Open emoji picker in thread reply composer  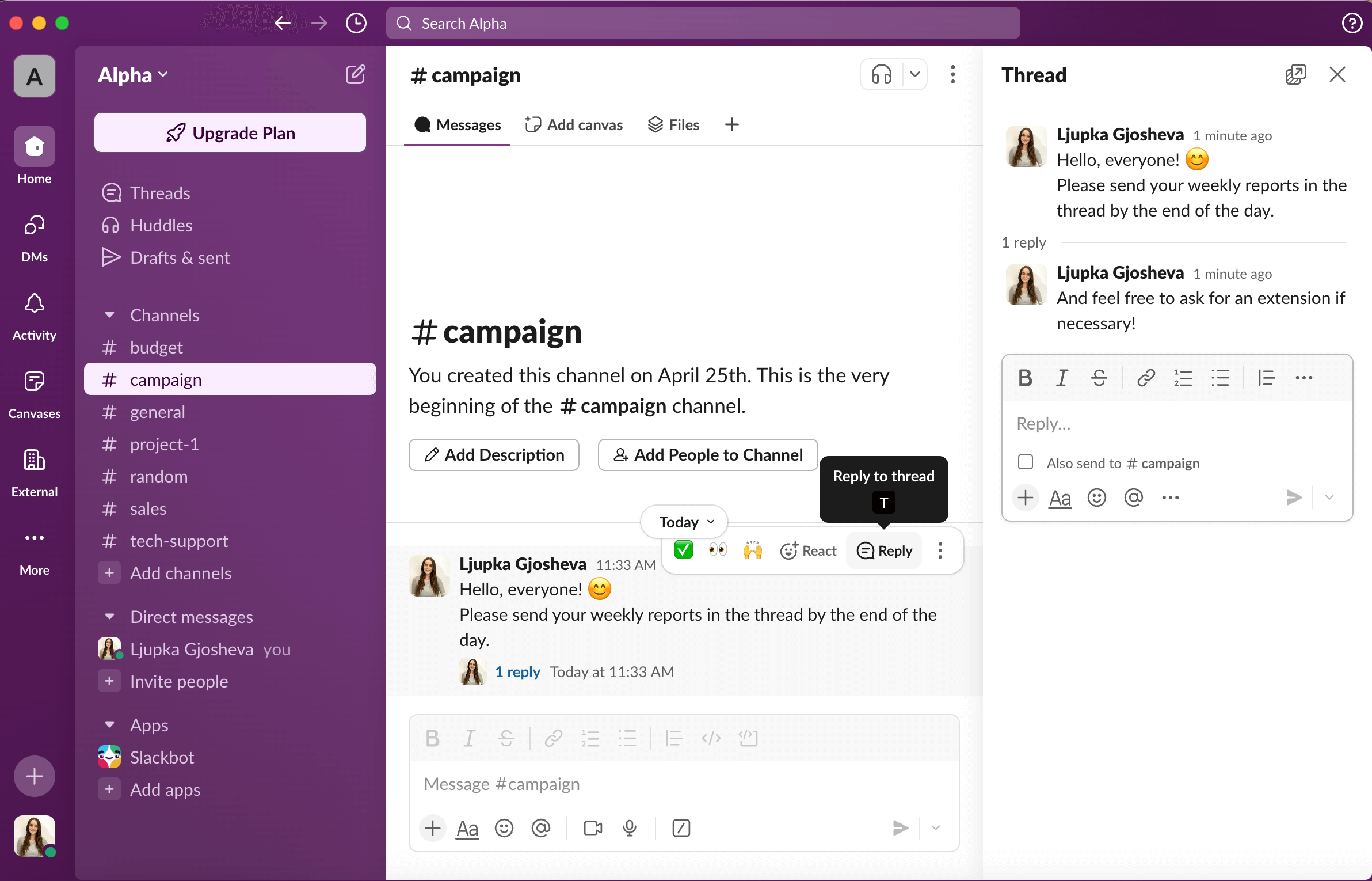[x=1097, y=498]
